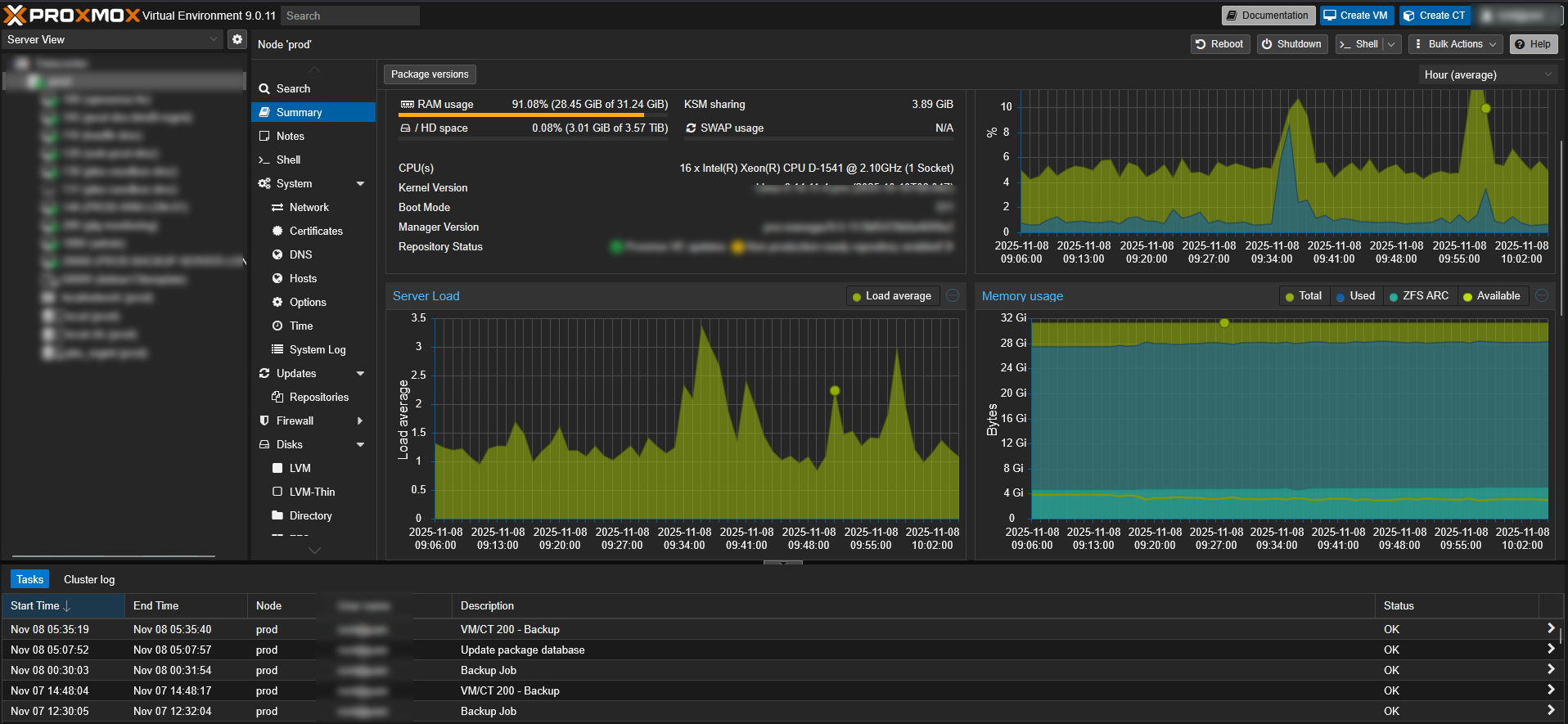The height and width of the screenshot is (724, 1568).
Task: Sort by Start Time column header
Action: (x=62, y=605)
